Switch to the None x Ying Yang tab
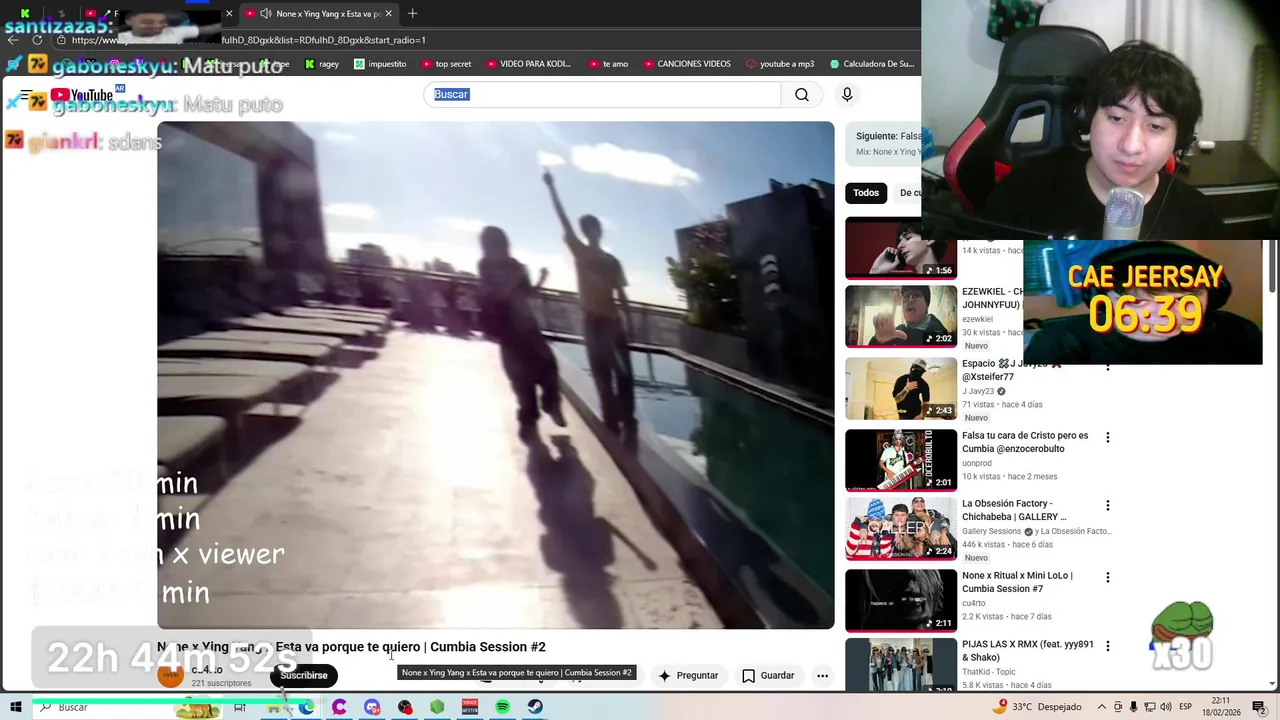This screenshot has height=720, width=1280. click(318, 13)
